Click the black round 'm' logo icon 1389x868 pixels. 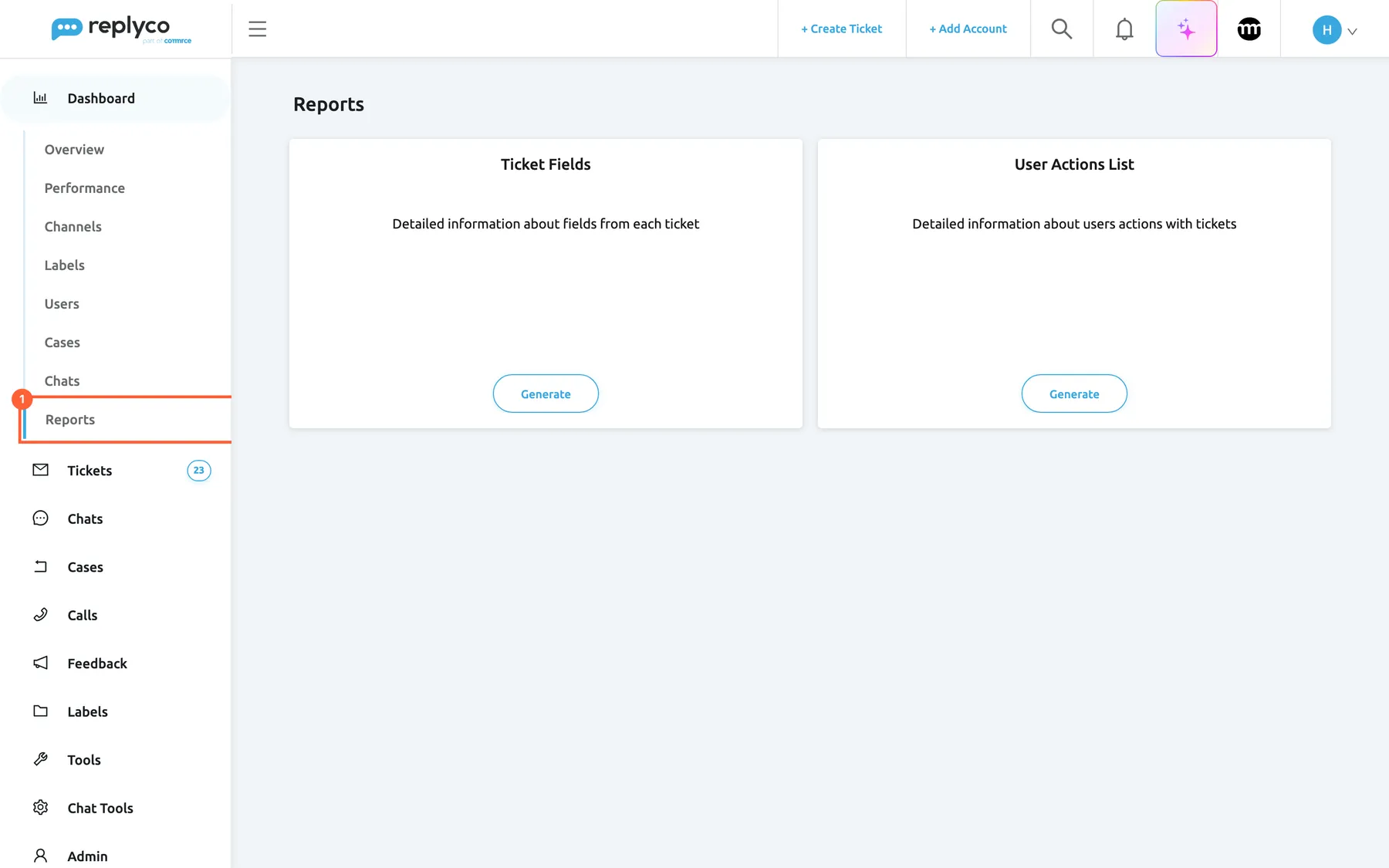click(1249, 29)
